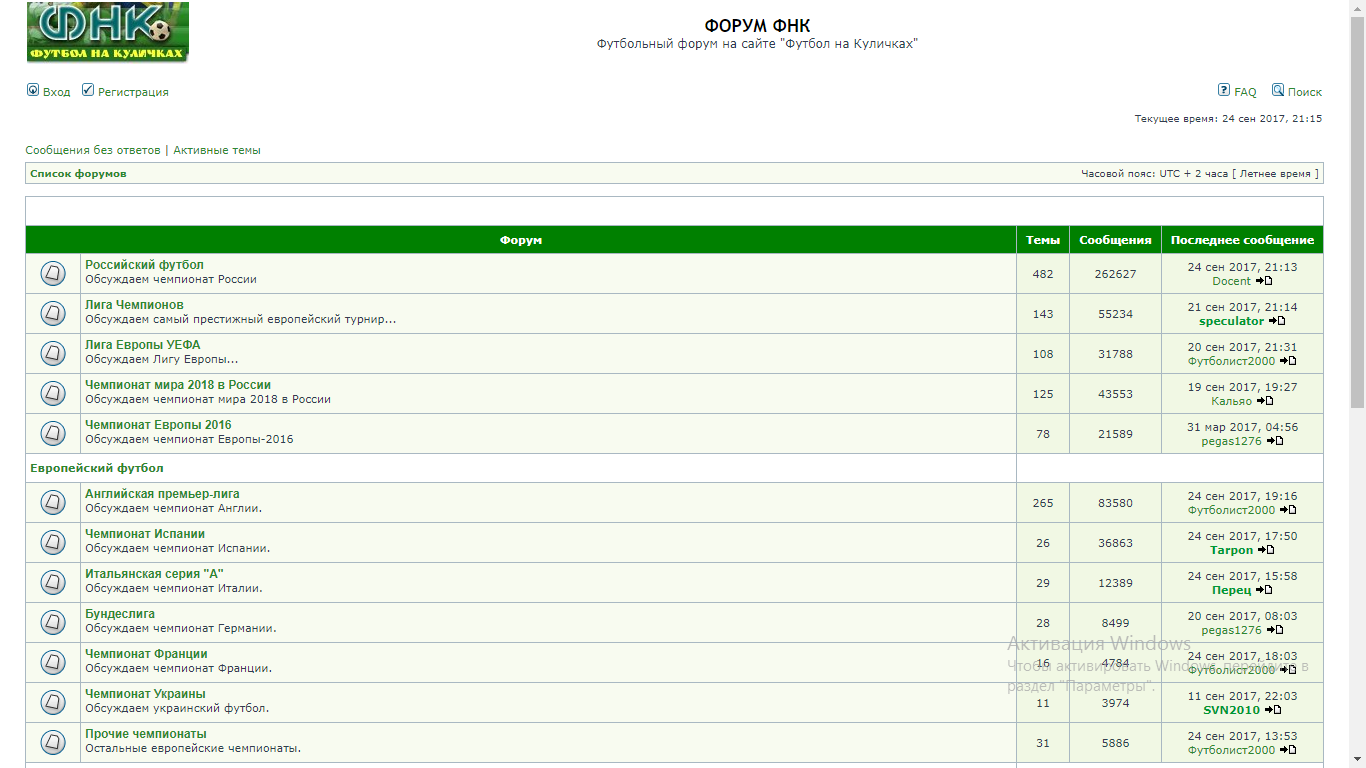Screen dimensions: 1366x768
Task: Open user profile Перец
Action: tap(1232, 590)
